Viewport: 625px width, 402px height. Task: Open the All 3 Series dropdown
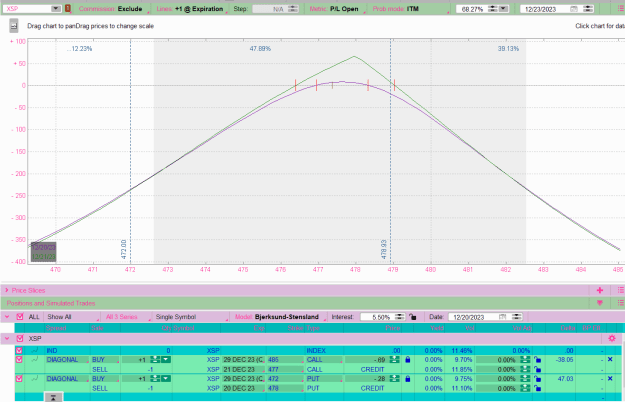click(x=127, y=317)
